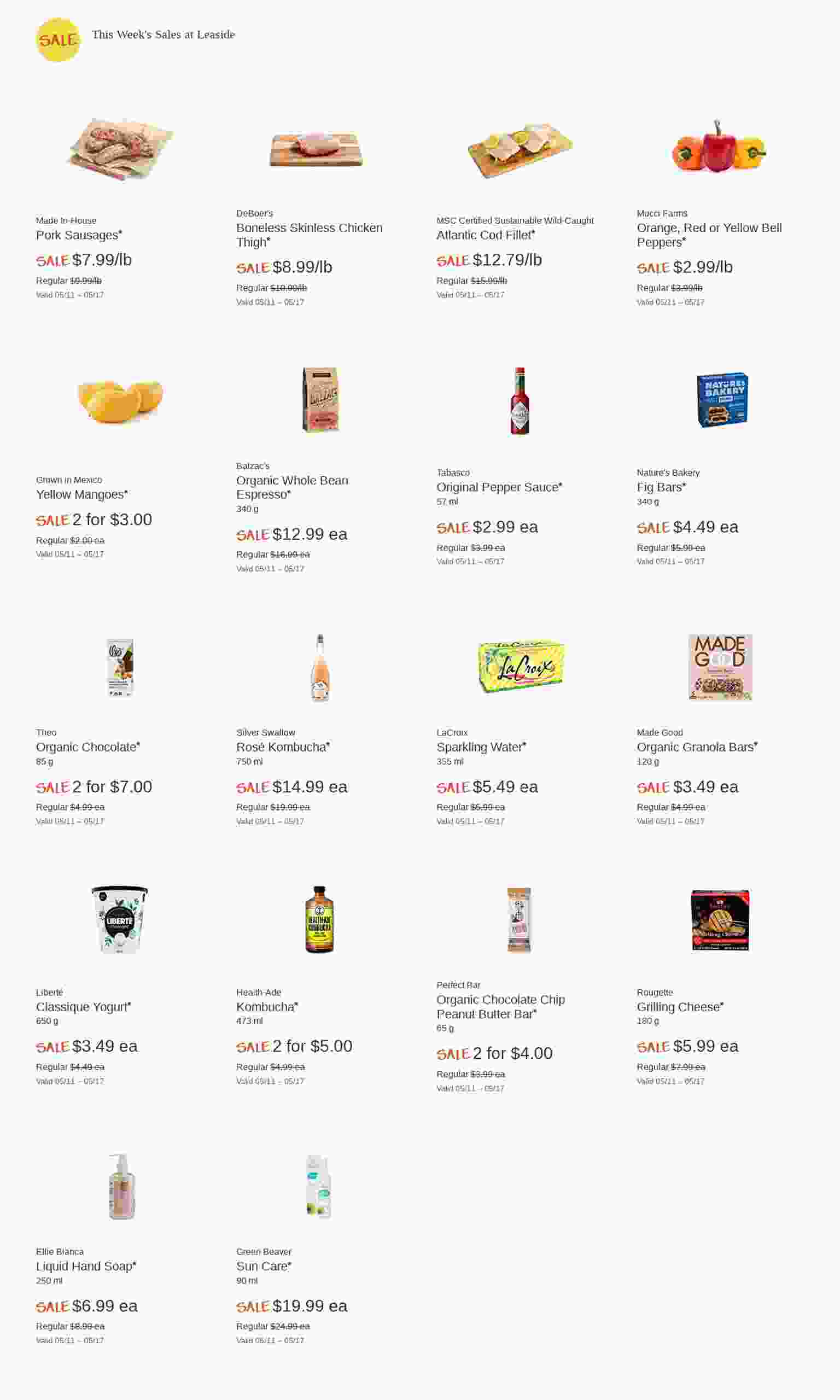
Task: Click the yellow SALE badge icon
Action: coord(58,39)
